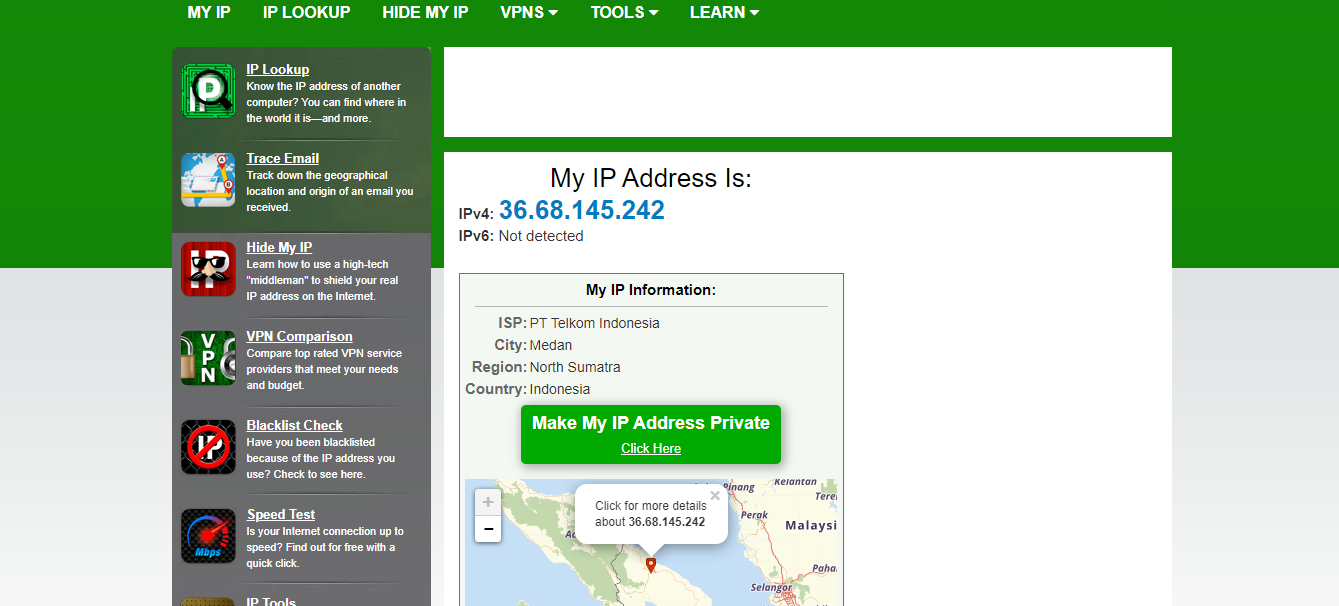Screen dimensions: 1339x606
Task: Expand the LEARN dropdown menu
Action: 724,12
